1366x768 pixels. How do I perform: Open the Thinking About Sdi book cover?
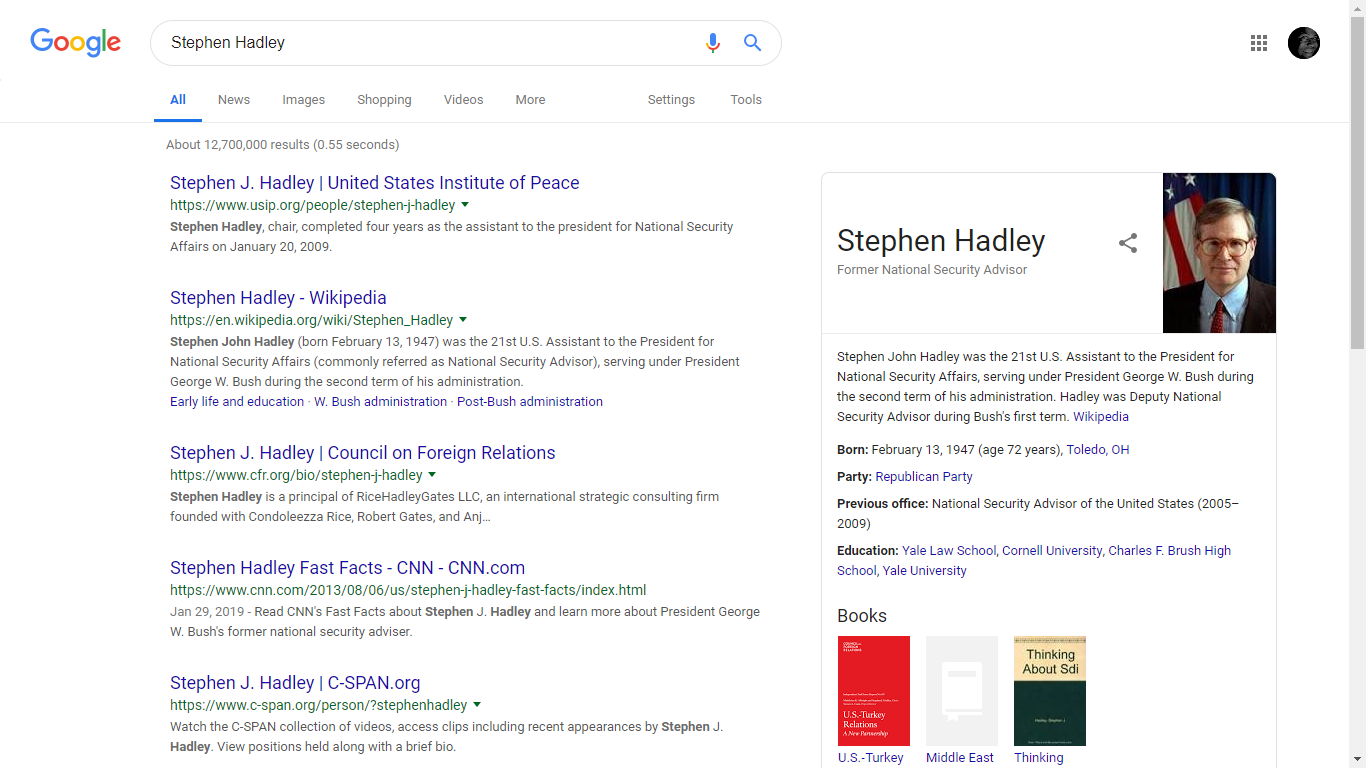[1050, 691]
